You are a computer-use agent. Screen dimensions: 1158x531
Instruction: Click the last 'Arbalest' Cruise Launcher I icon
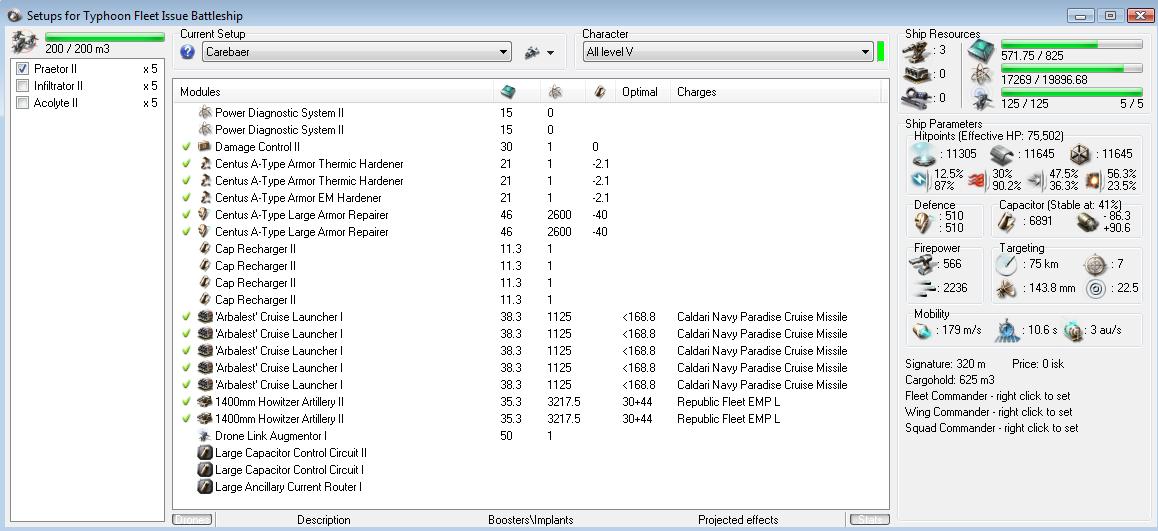click(x=205, y=385)
